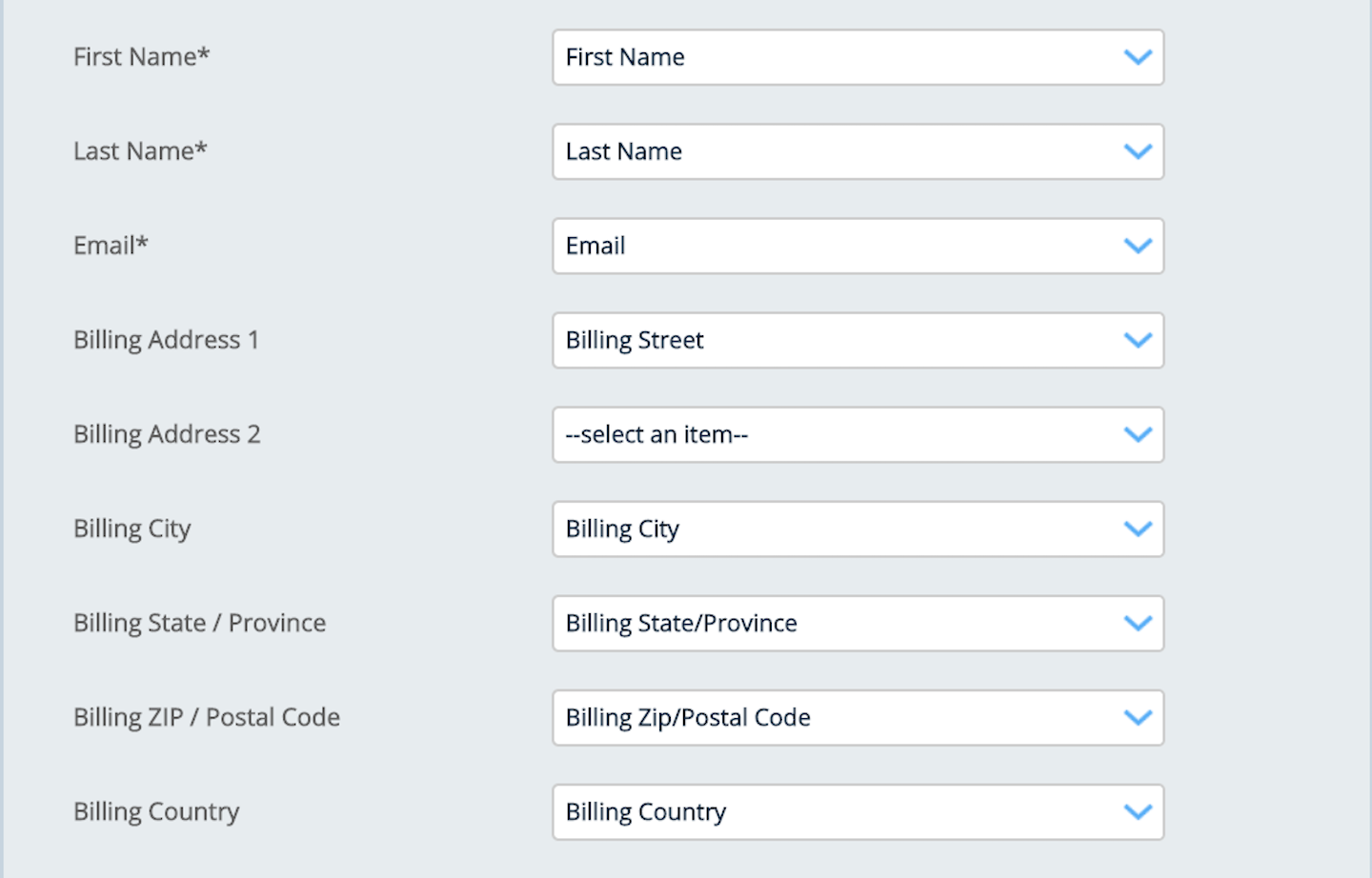Click the chevron on Billing Street selector

point(1138,340)
